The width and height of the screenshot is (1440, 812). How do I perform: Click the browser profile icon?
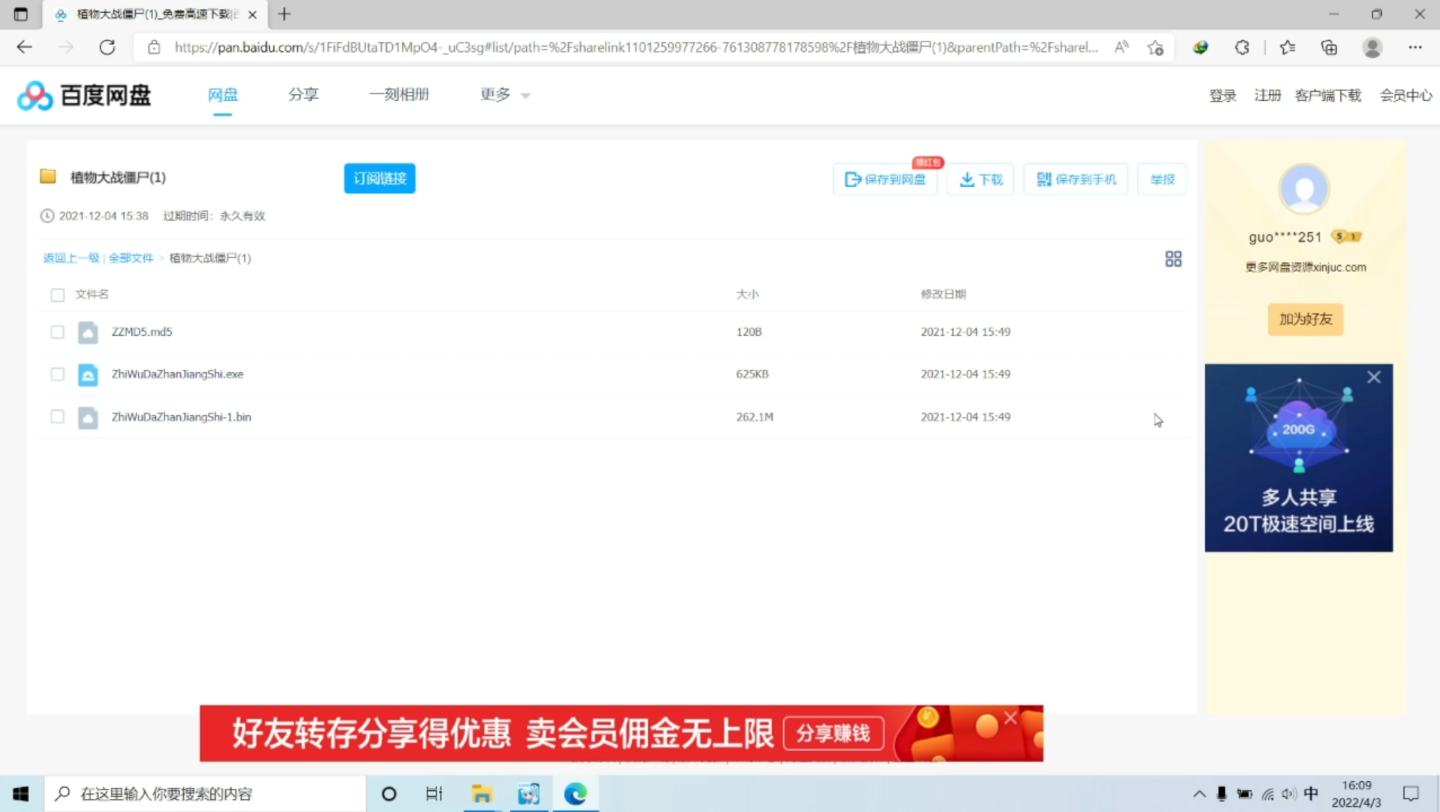tap(1373, 47)
